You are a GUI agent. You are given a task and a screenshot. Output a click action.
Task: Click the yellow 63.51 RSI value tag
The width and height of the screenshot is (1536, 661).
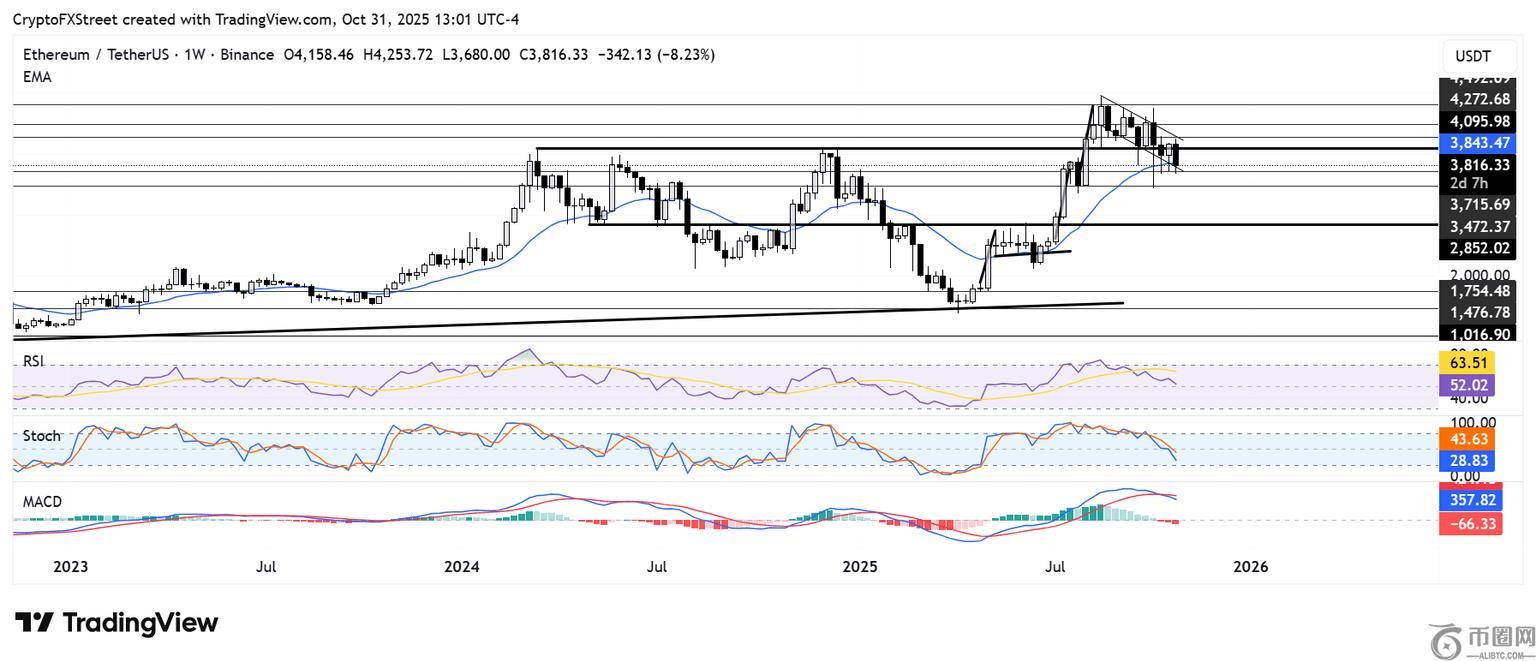[1470, 362]
